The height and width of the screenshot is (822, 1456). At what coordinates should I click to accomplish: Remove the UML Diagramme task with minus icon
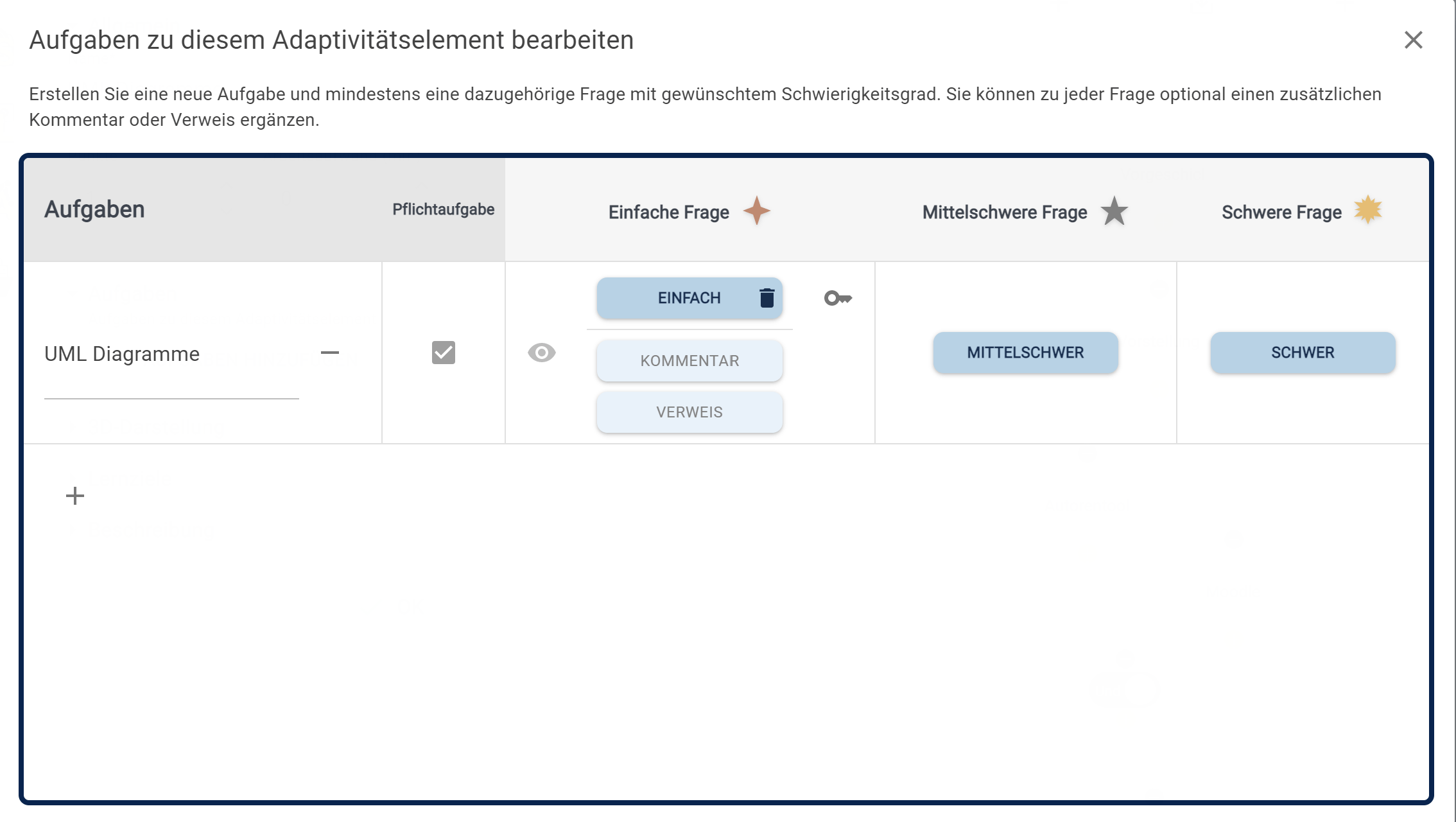pyautogui.click(x=330, y=353)
